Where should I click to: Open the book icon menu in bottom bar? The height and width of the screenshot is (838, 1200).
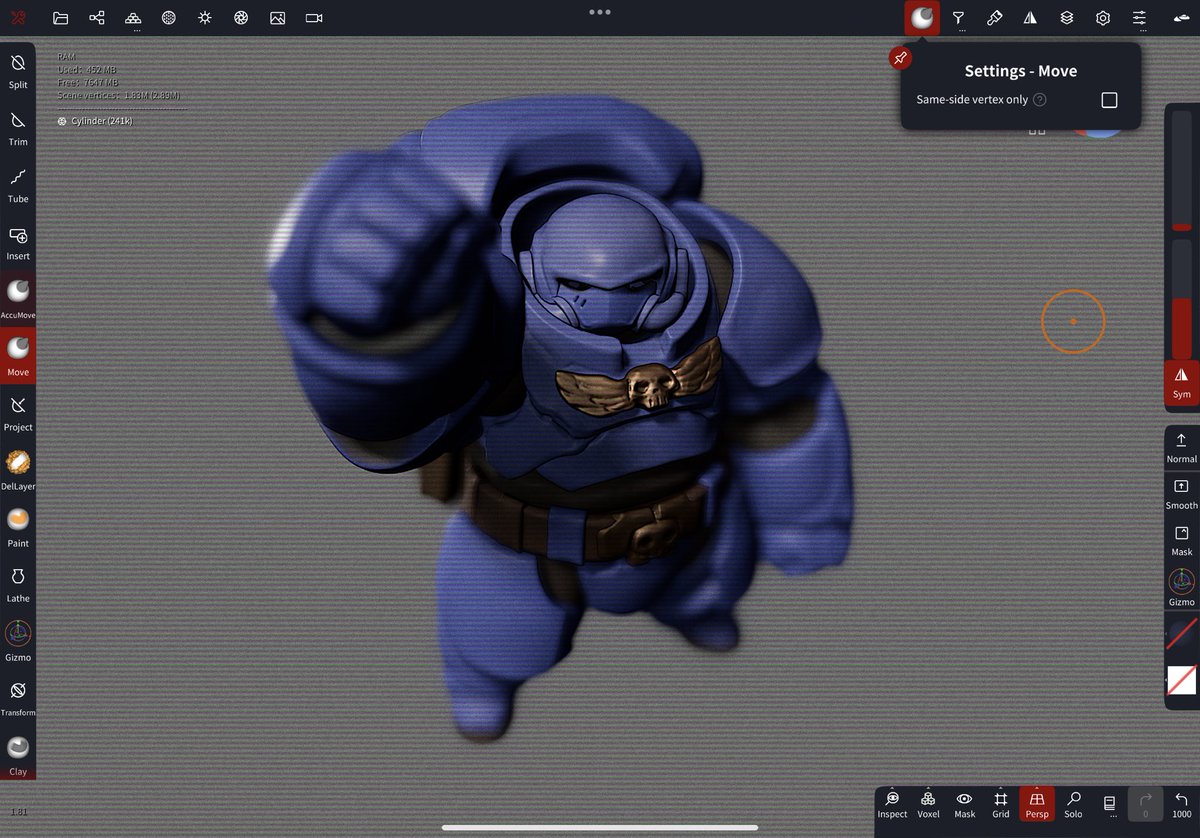1109,804
